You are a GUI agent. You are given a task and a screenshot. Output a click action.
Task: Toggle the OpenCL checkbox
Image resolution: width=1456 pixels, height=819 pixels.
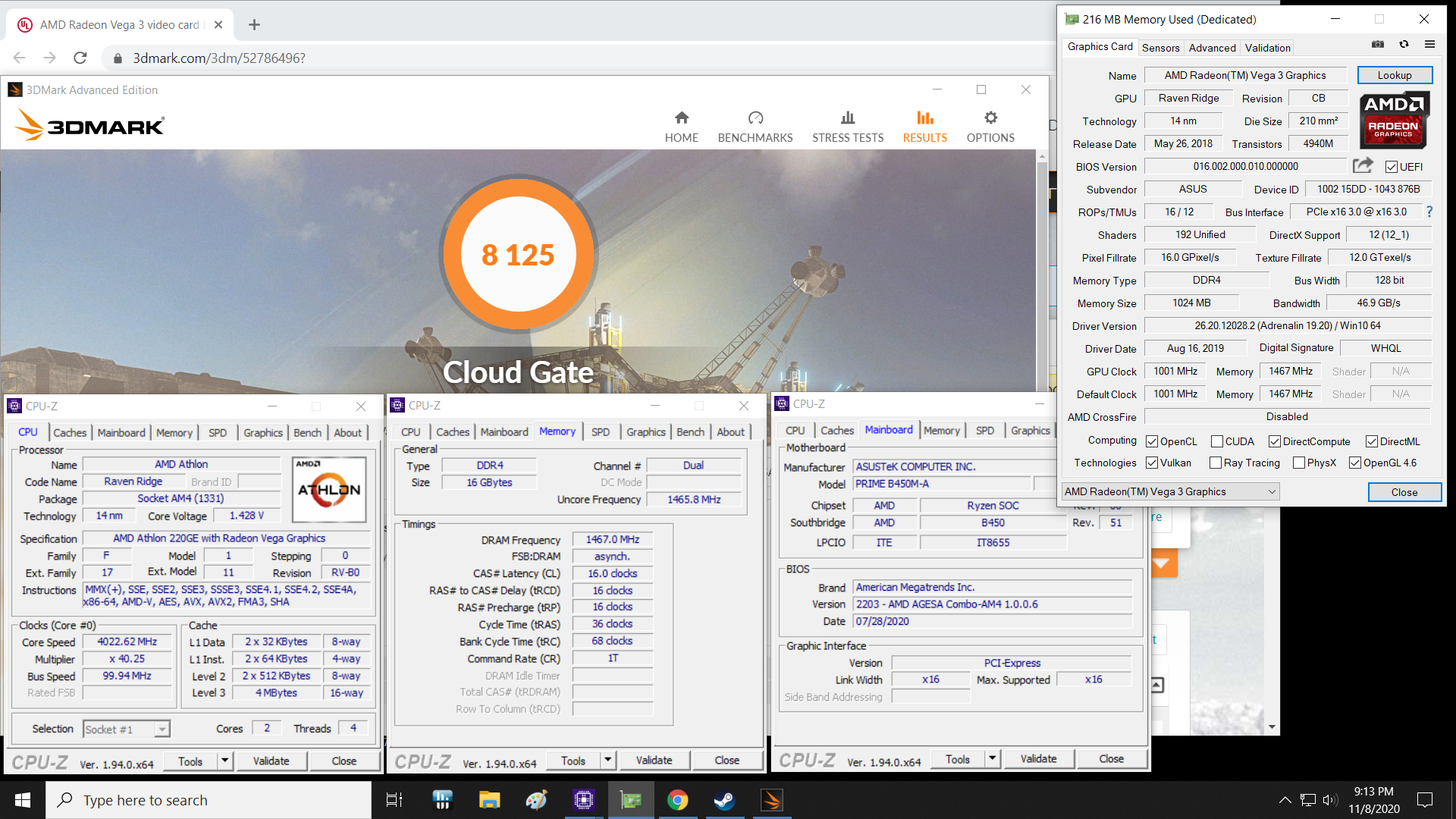[1152, 441]
